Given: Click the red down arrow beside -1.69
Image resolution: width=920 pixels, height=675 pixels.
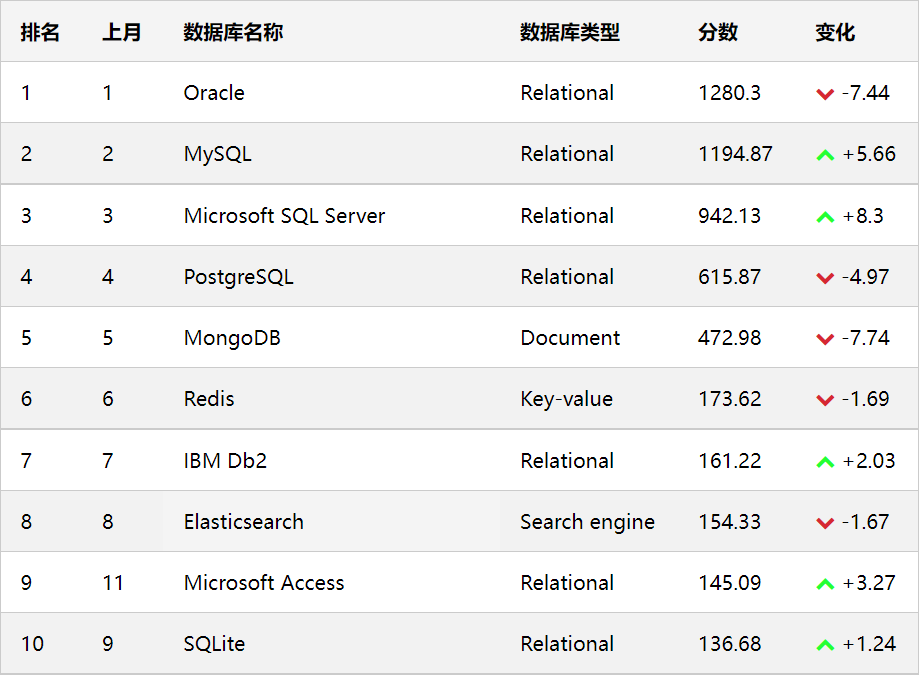Looking at the screenshot, I should (x=825, y=400).
